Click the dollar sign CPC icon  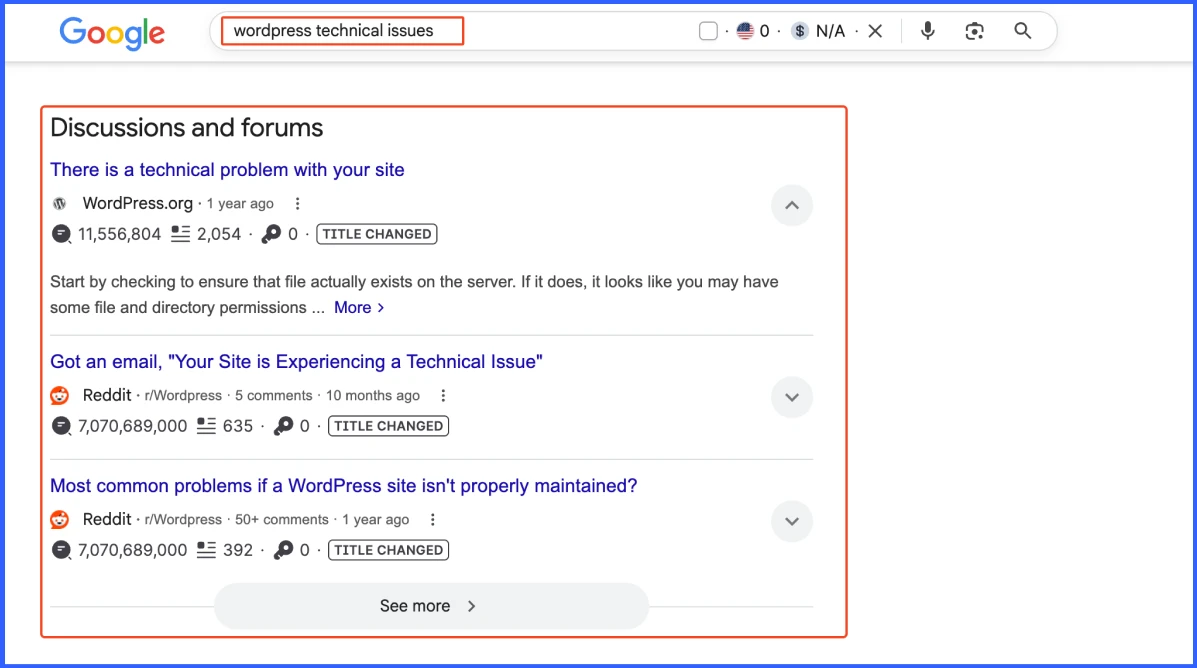point(799,31)
